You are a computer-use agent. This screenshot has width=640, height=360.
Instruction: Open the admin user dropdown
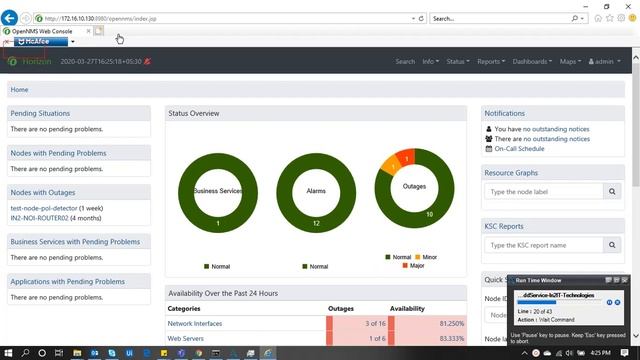pos(604,61)
